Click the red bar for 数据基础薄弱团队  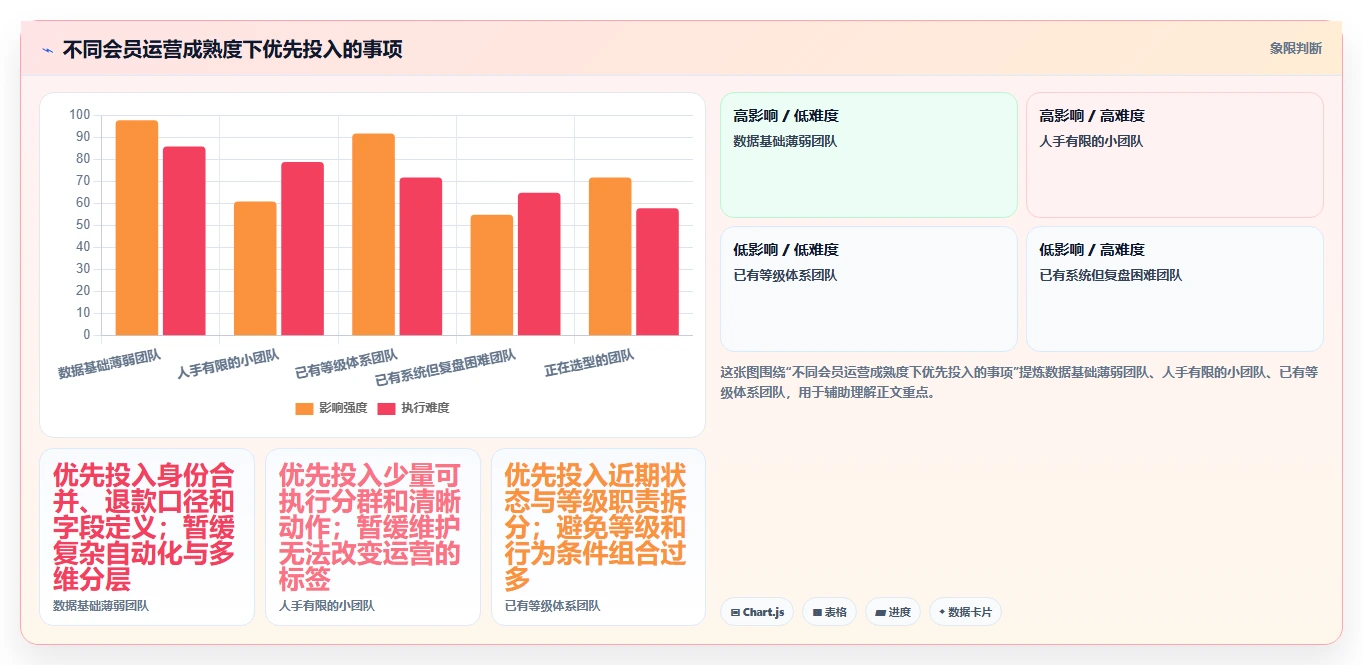coord(184,241)
